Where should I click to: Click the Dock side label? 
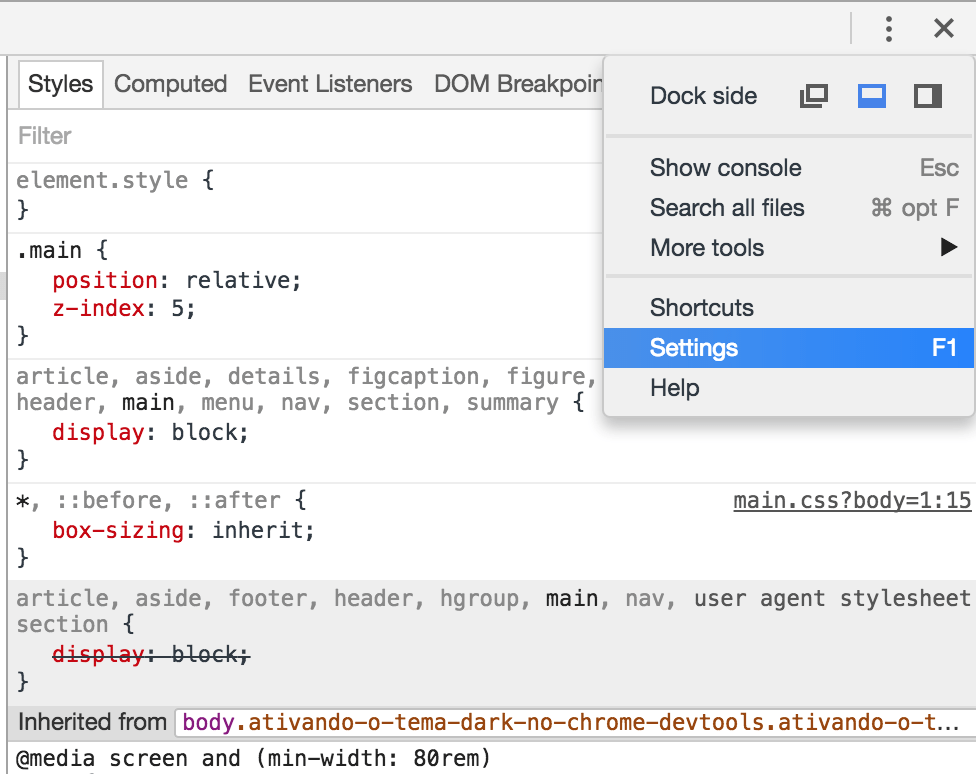(x=703, y=96)
